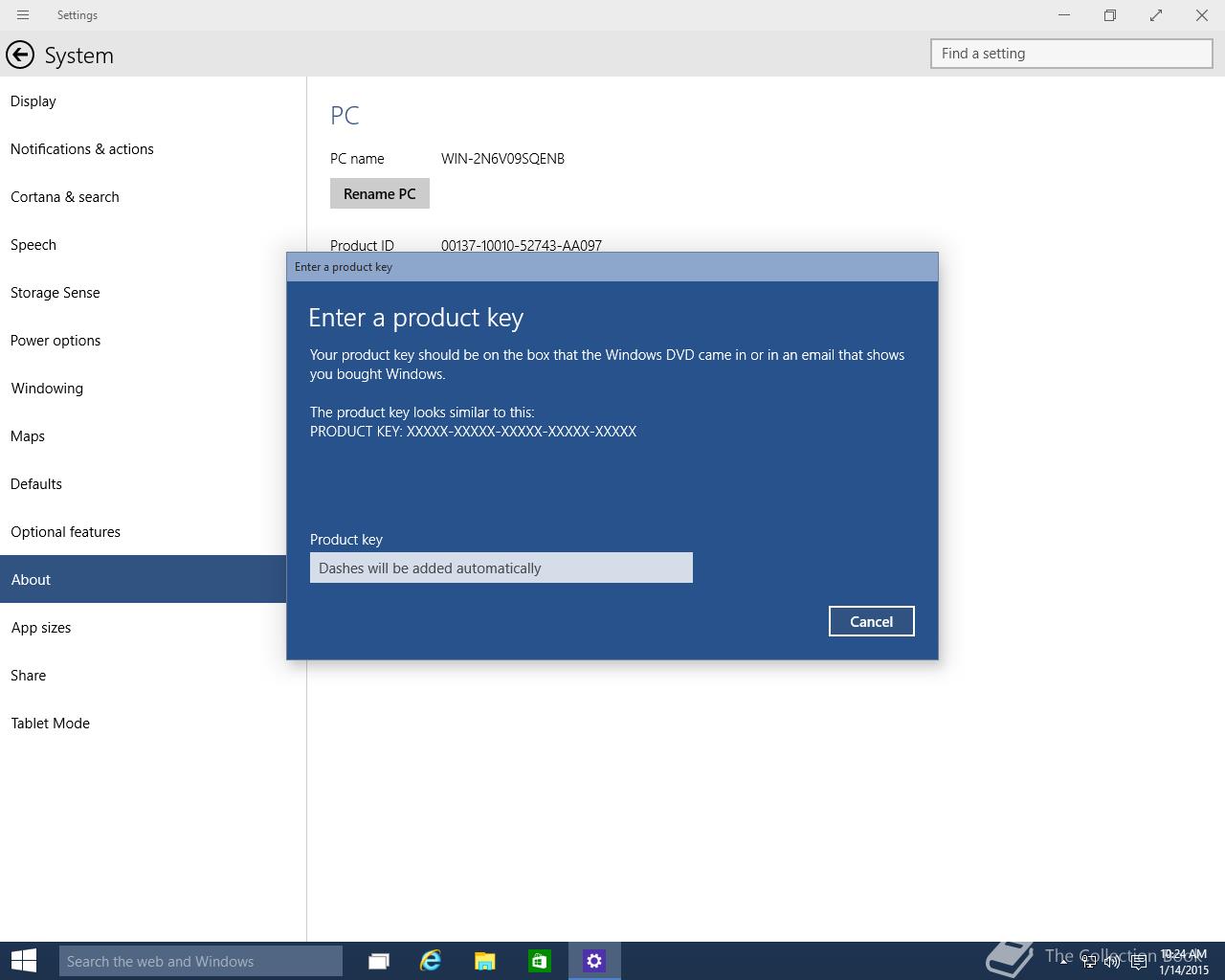1225x980 pixels.
Task: Minimize the Settings window
Action: (x=1064, y=15)
